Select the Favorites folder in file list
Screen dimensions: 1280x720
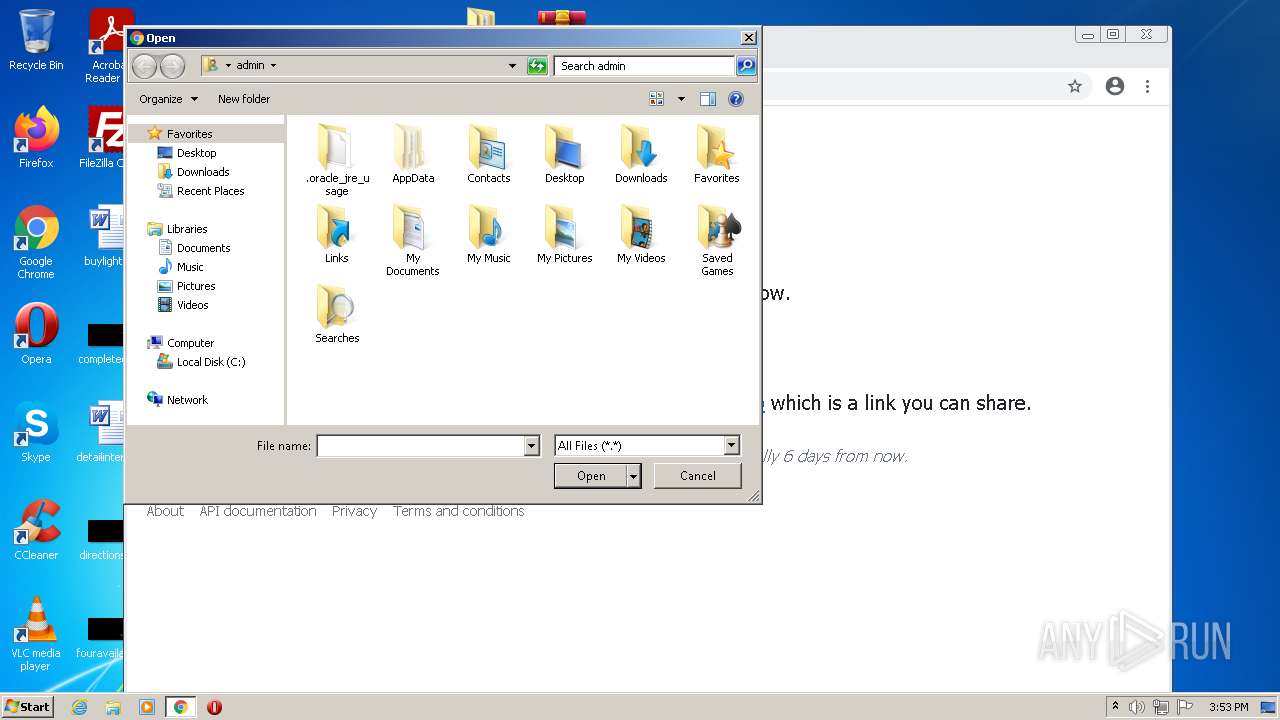[717, 155]
